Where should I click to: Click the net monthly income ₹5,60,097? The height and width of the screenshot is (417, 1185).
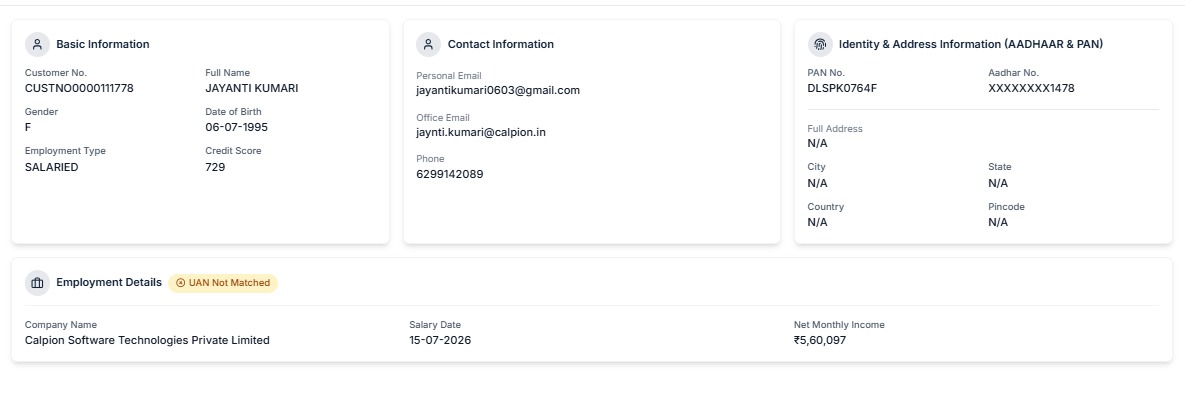(x=820, y=341)
